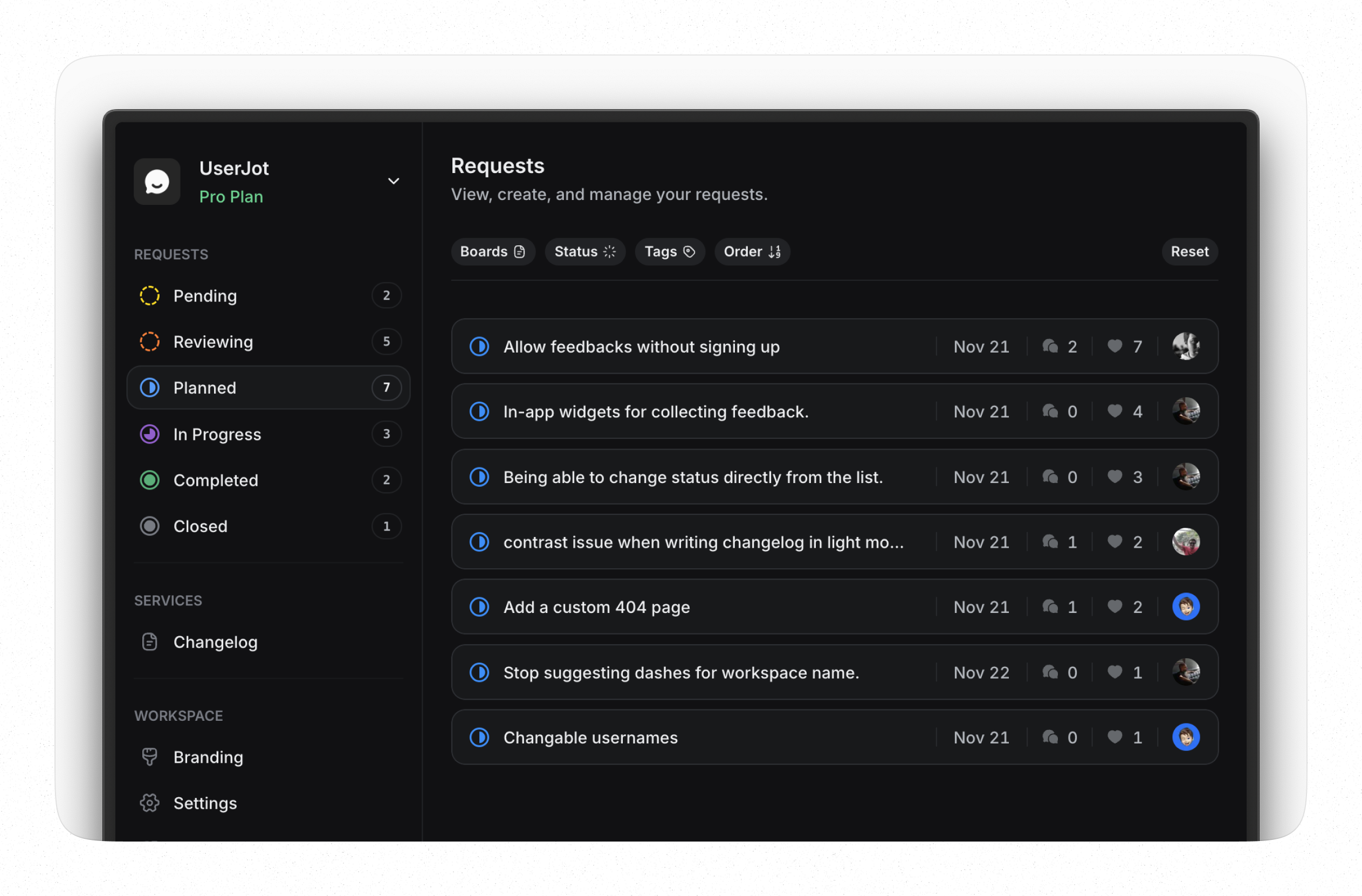Open the Tags filter

[670, 252]
